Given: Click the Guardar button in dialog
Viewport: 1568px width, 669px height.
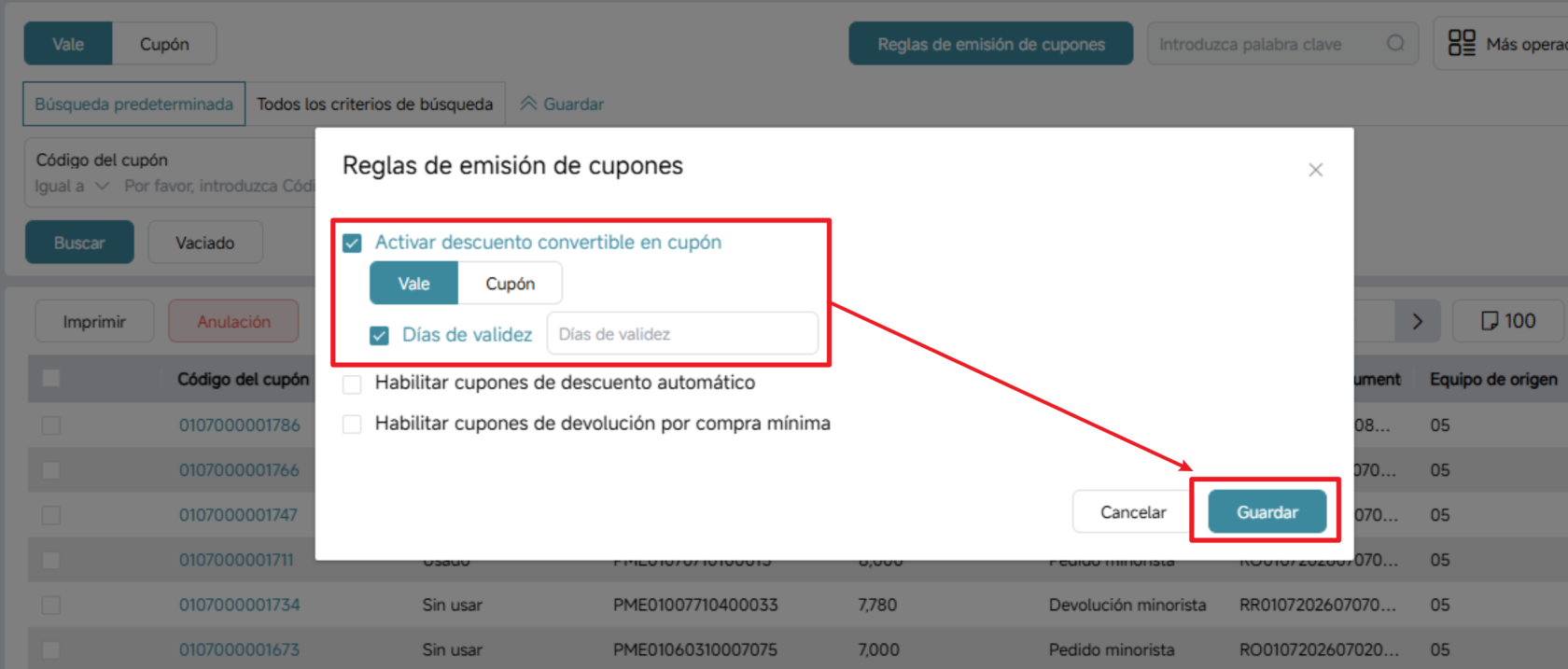Looking at the screenshot, I should click(x=1267, y=512).
